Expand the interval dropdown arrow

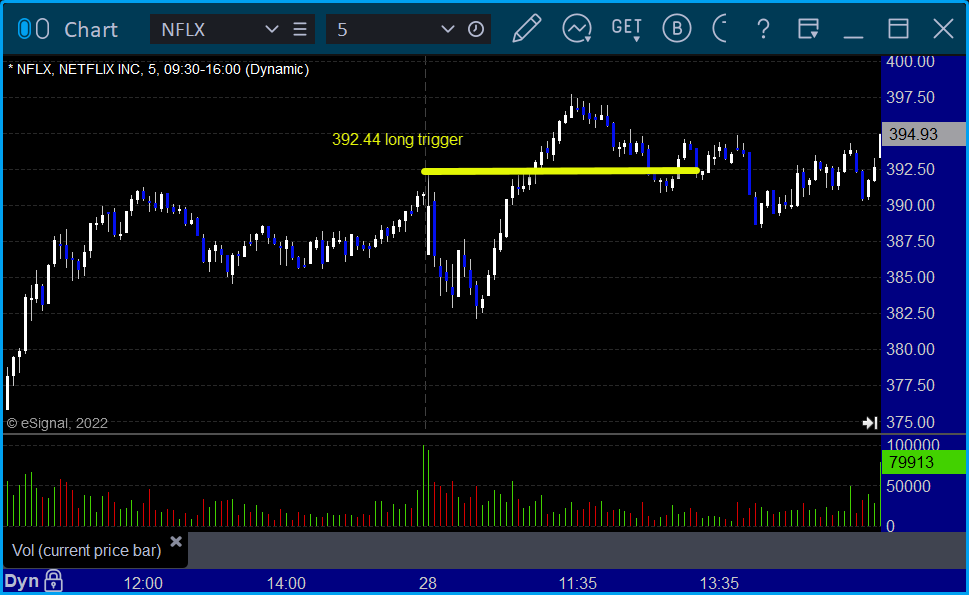click(x=447, y=30)
